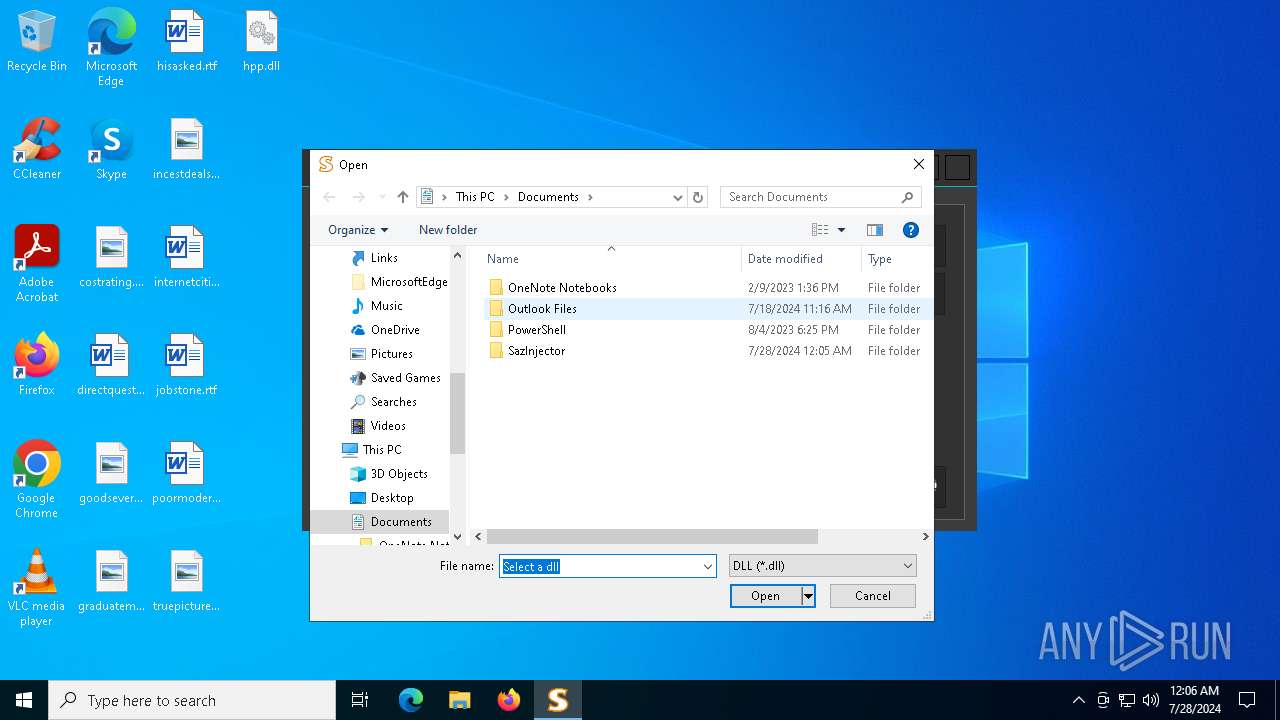Select 3D Objects in navigation pane
This screenshot has width=1280, height=720.
point(399,474)
